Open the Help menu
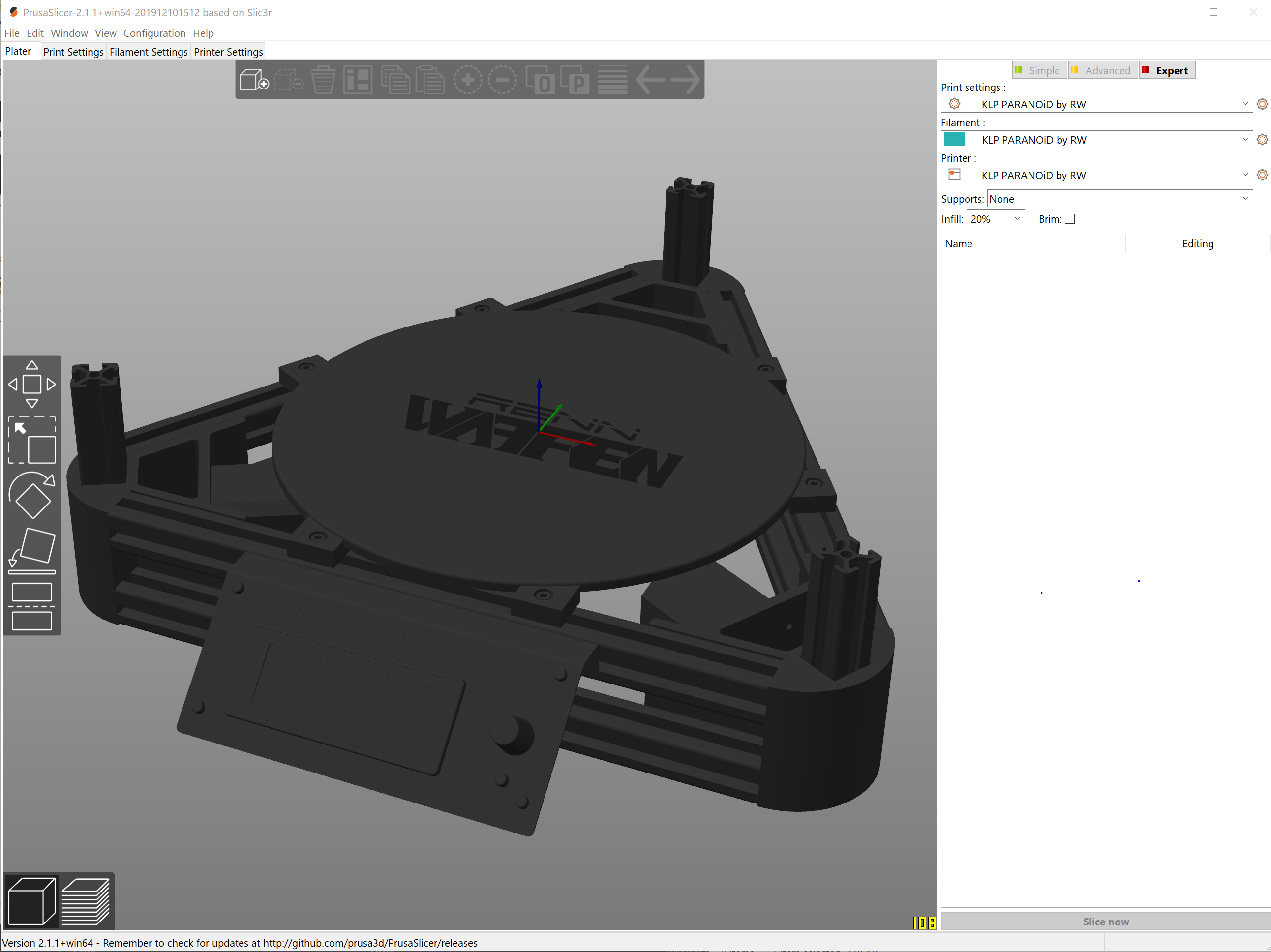 point(204,33)
